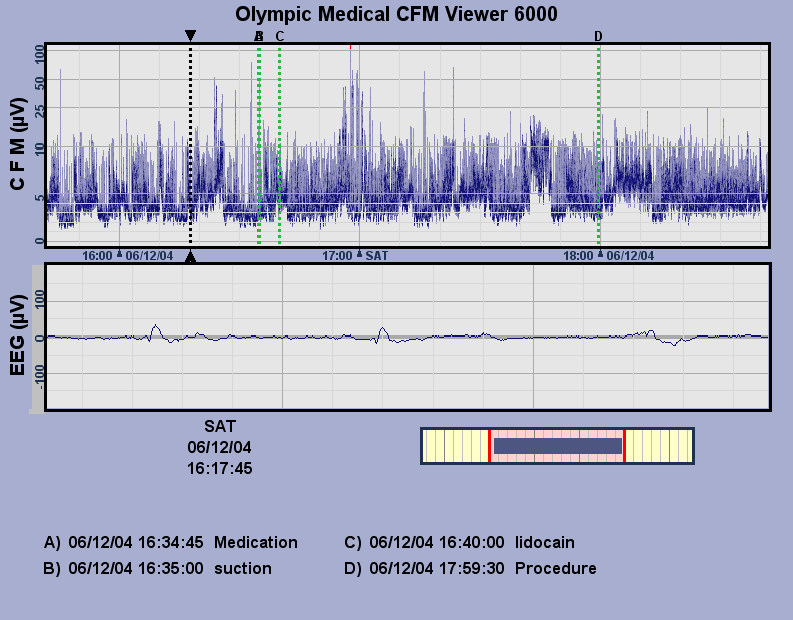Viewport: 793px width, 620px height.
Task: Click the SAT label above cursor date
Action: [x=220, y=426]
